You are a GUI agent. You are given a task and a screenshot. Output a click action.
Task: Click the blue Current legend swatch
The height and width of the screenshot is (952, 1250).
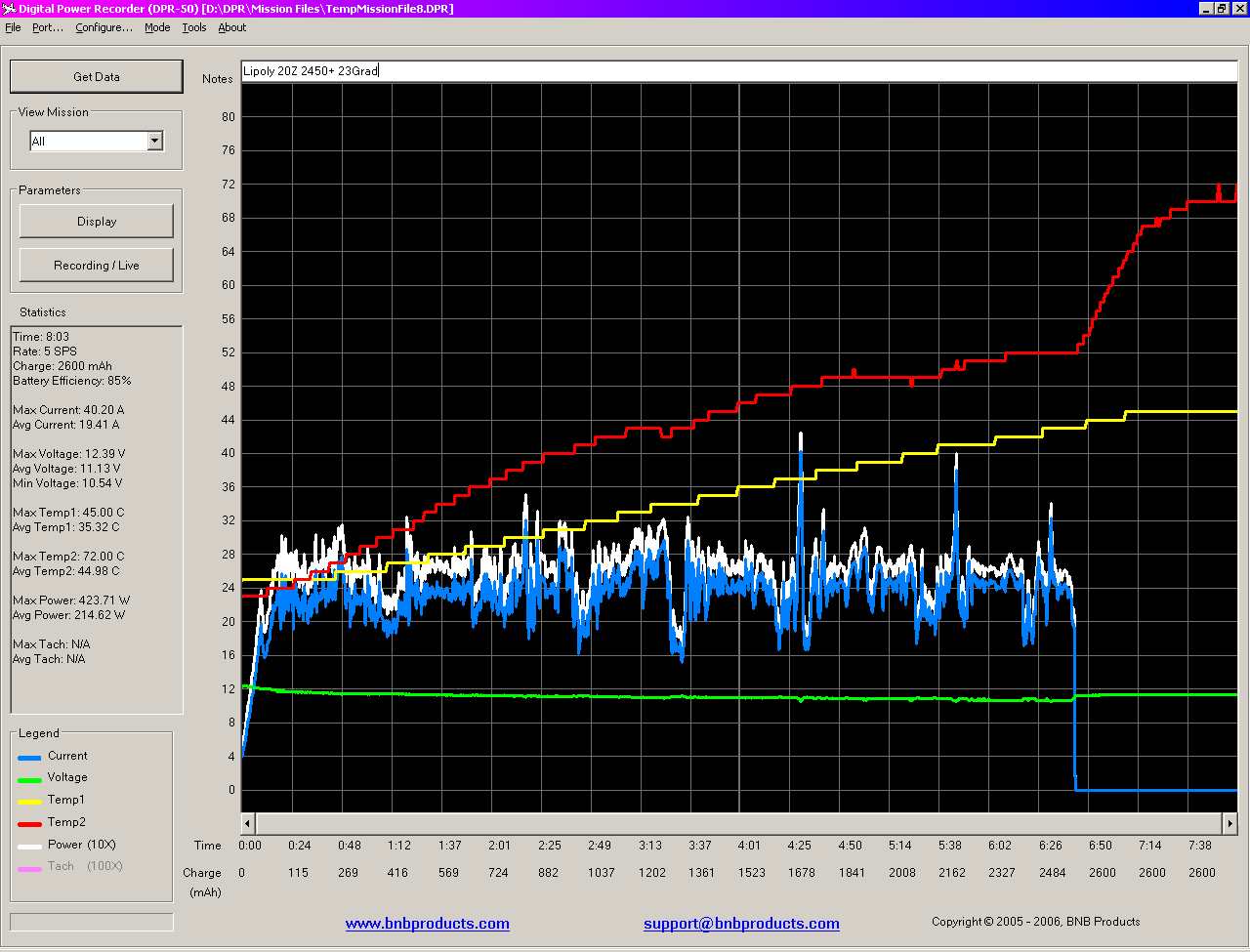click(29, 758)
